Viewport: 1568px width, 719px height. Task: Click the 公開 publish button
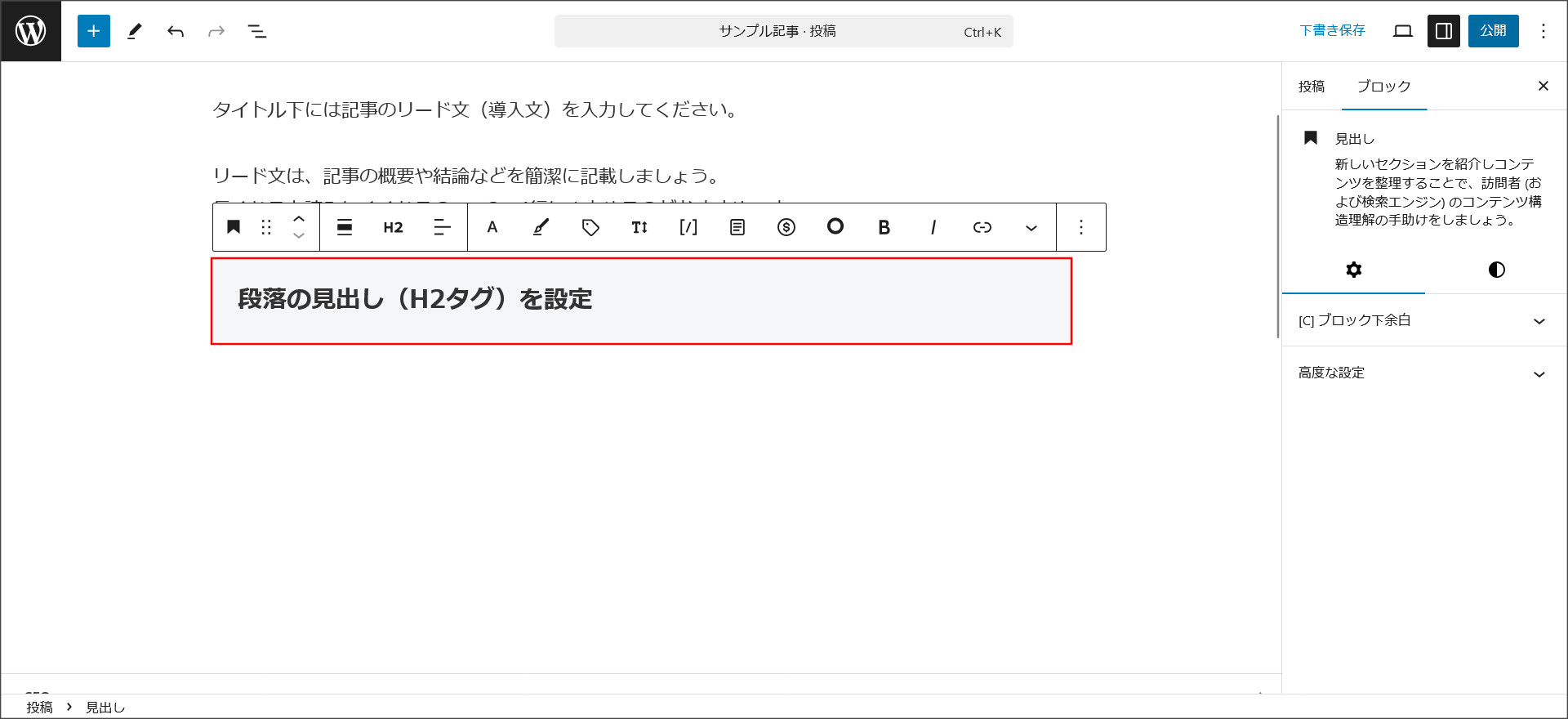[x=1493, y=31]
